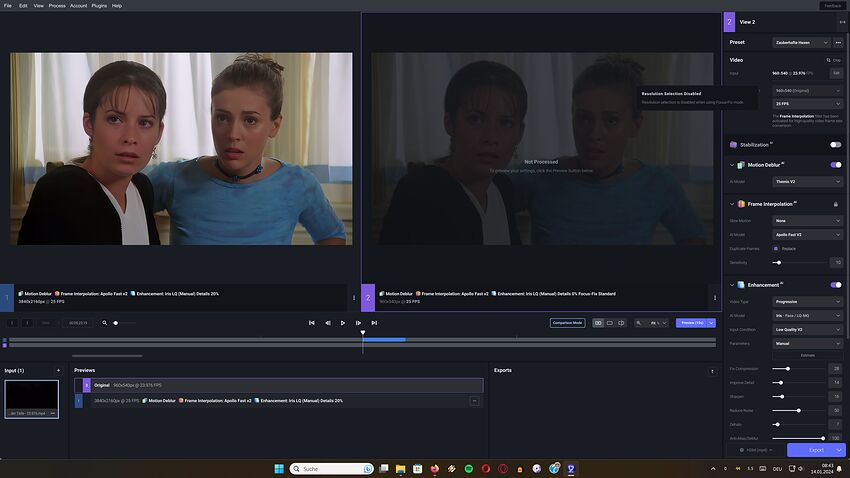
Task: Click the Play button in playback controls
Action: [x=343, y=323]
